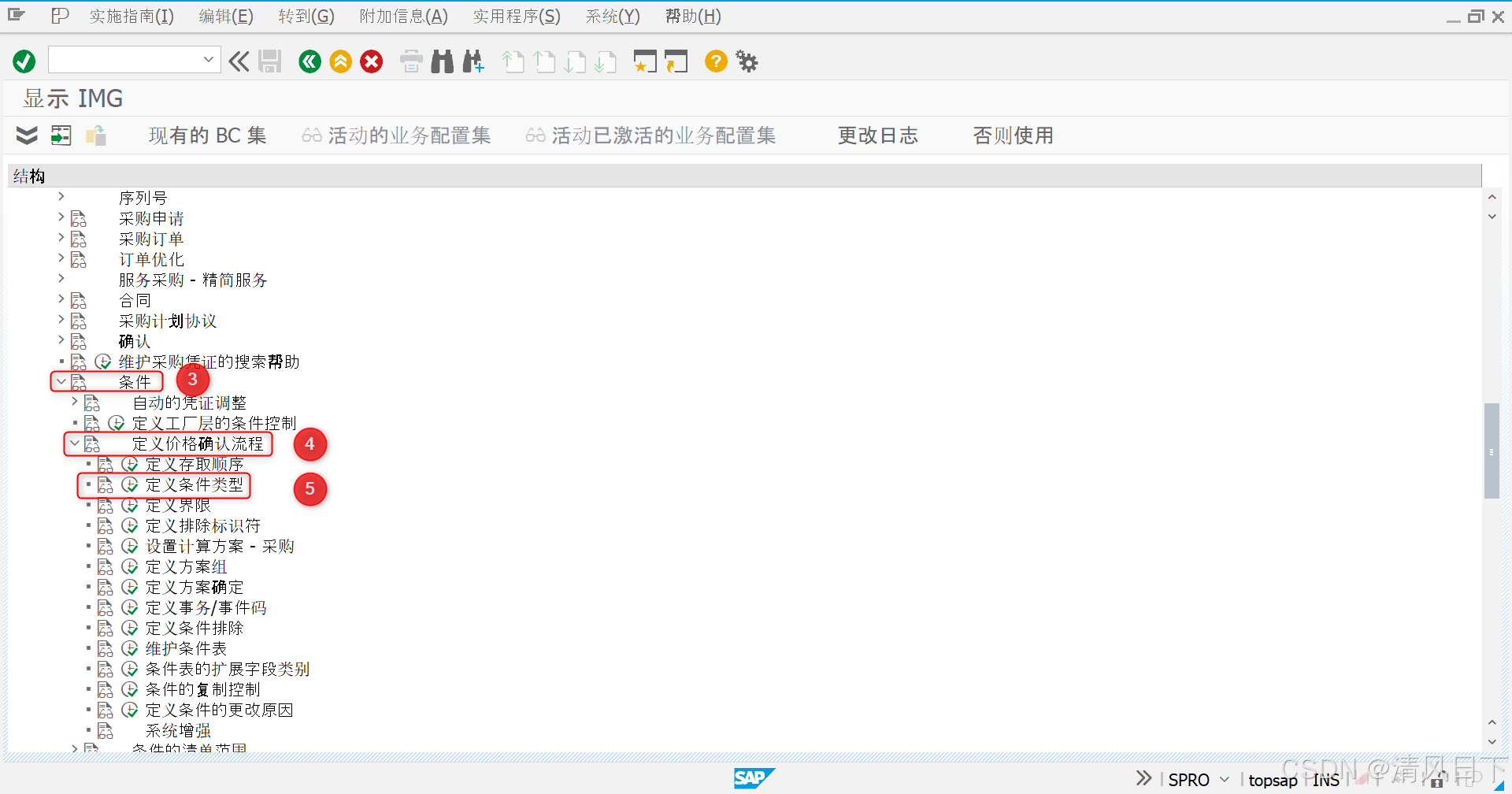
Task: Click the Find binoculars icon
Action: (x=442, y=61)
